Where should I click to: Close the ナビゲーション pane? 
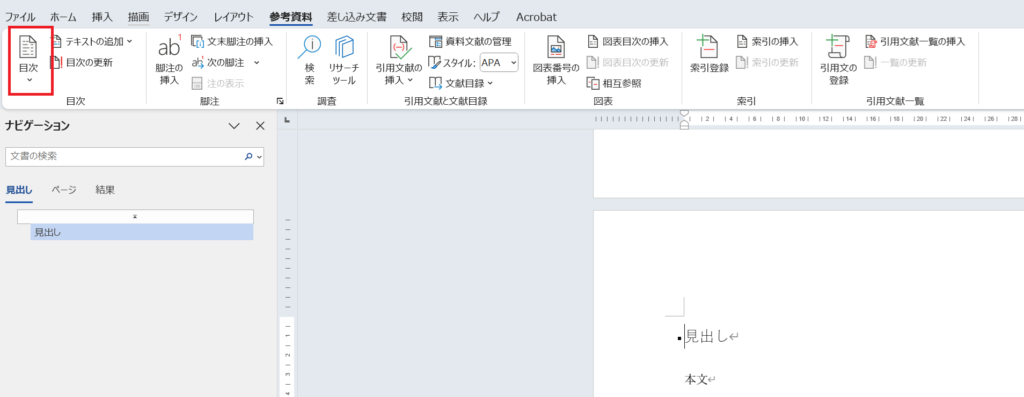[x=260, y=126]
